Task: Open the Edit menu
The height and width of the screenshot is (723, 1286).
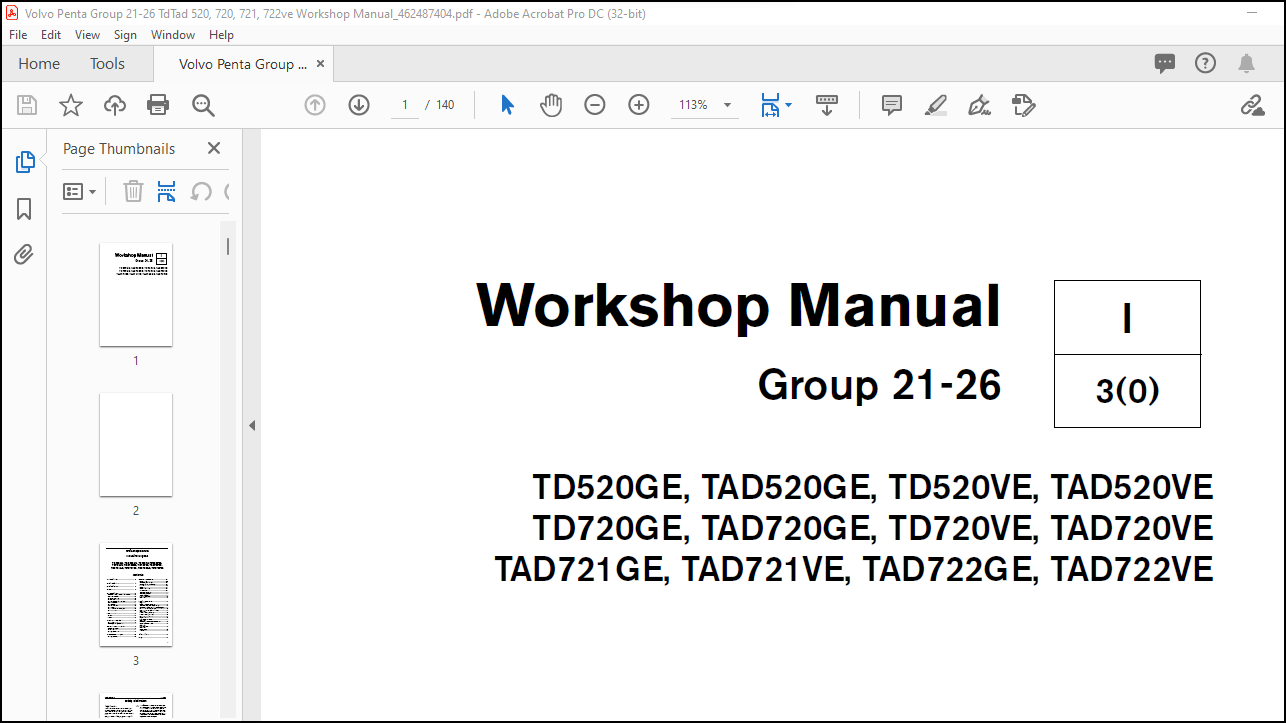Action: coord(51,34)
